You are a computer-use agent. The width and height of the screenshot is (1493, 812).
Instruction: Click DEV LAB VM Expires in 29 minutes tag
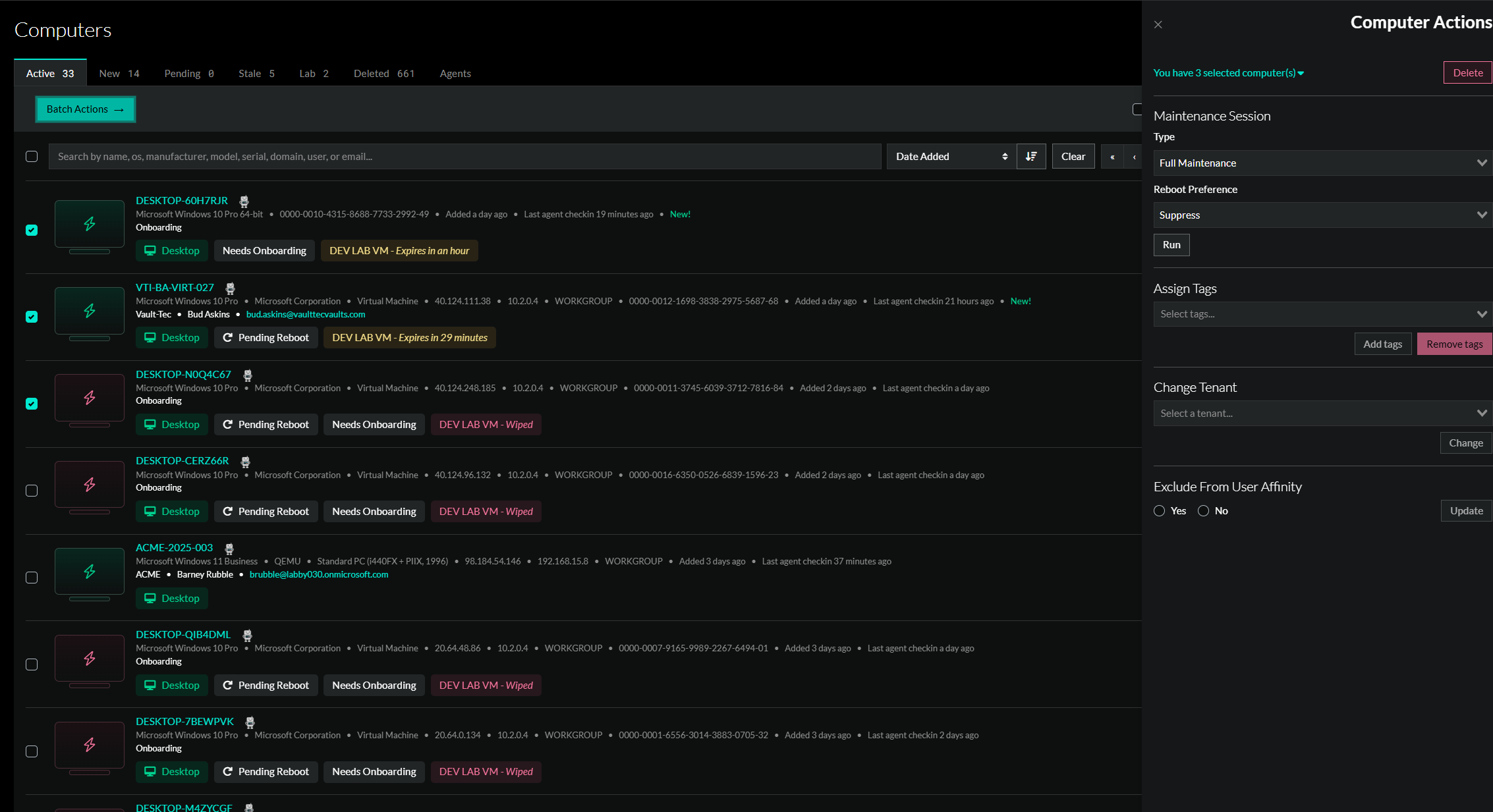pyautogui.click(x=410, y=338)
